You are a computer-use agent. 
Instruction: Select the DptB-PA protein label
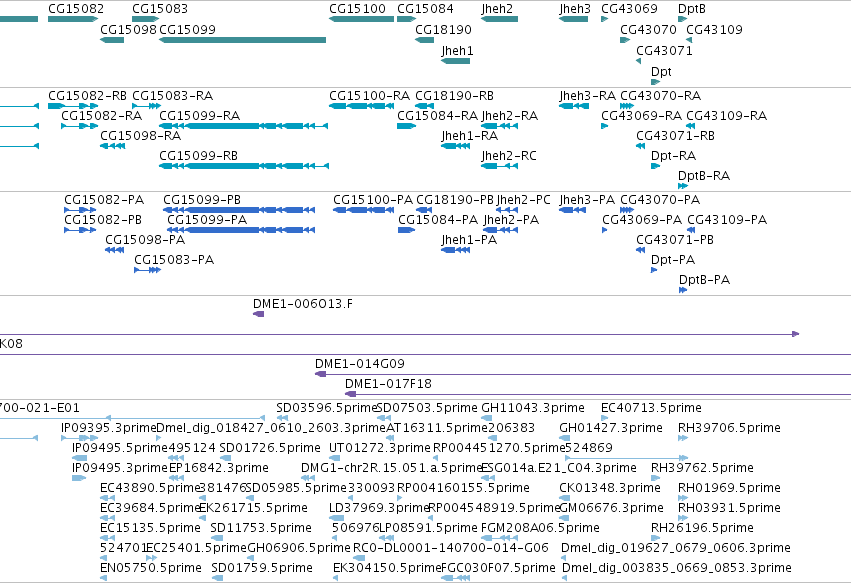point(704,280)
